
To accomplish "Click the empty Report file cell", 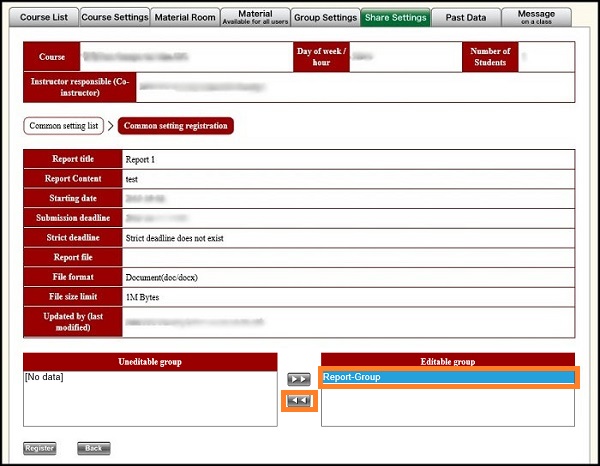I will pyautogui.click(x=347, y=257).
